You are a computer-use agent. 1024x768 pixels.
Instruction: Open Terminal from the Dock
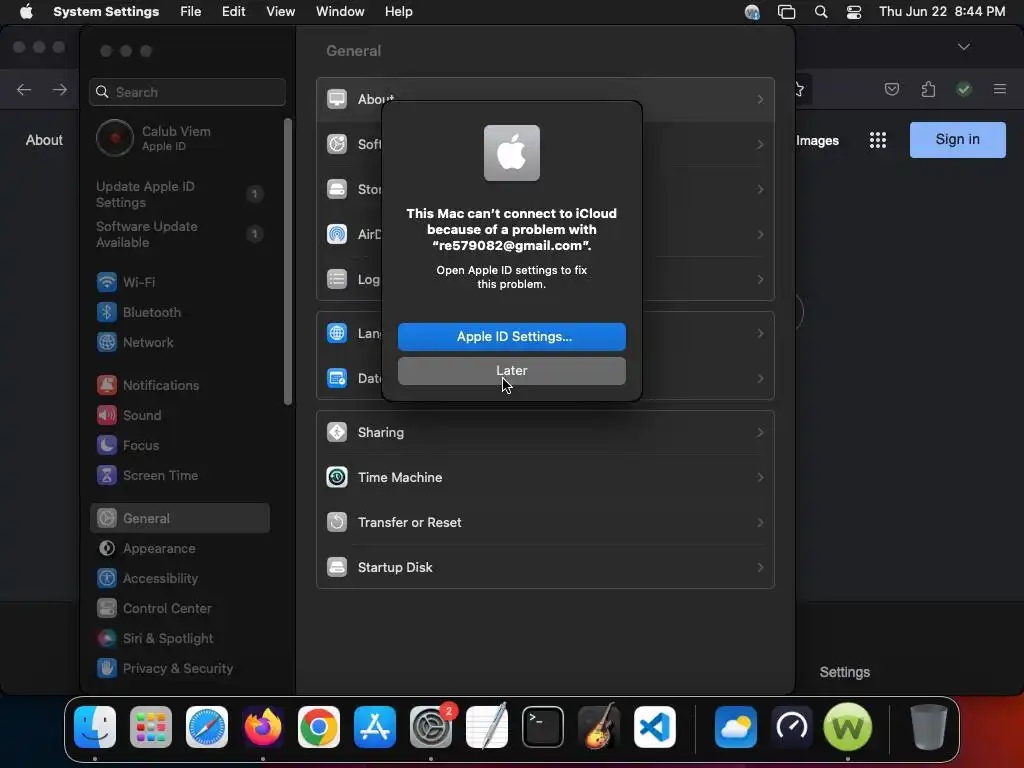click(543, 727)
